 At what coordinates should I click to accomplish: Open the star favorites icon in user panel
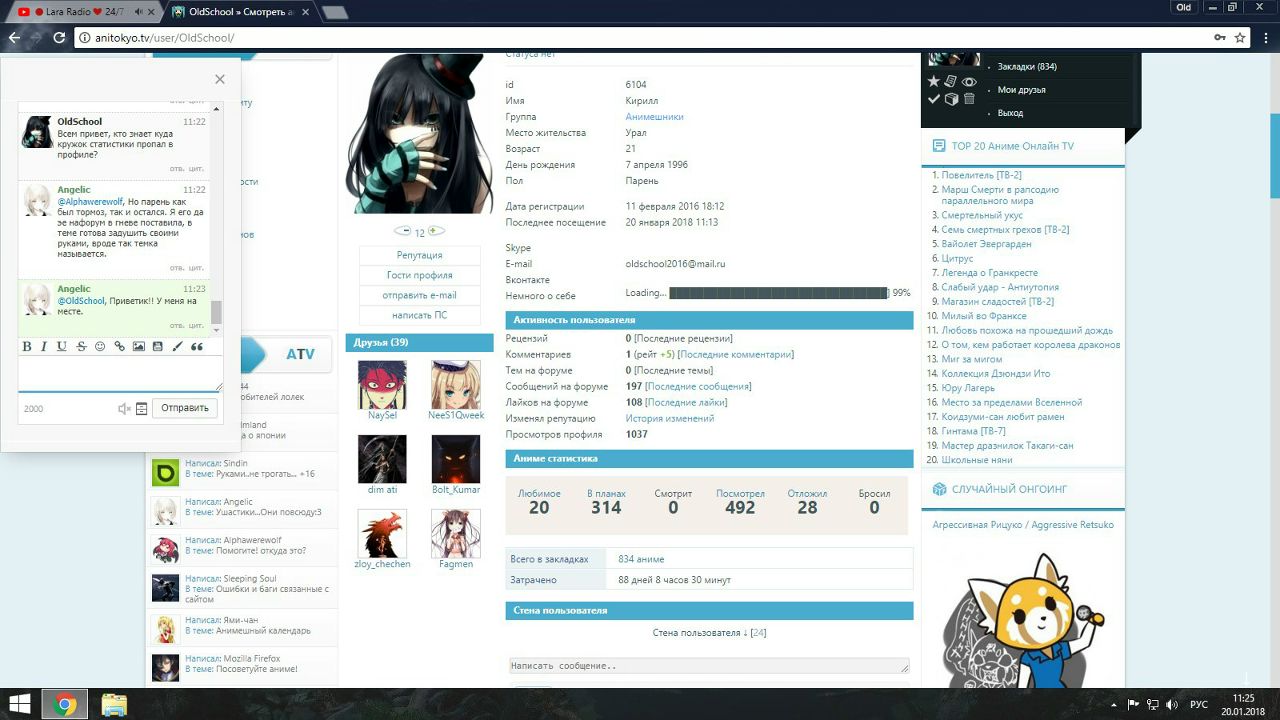coord(934,82)
